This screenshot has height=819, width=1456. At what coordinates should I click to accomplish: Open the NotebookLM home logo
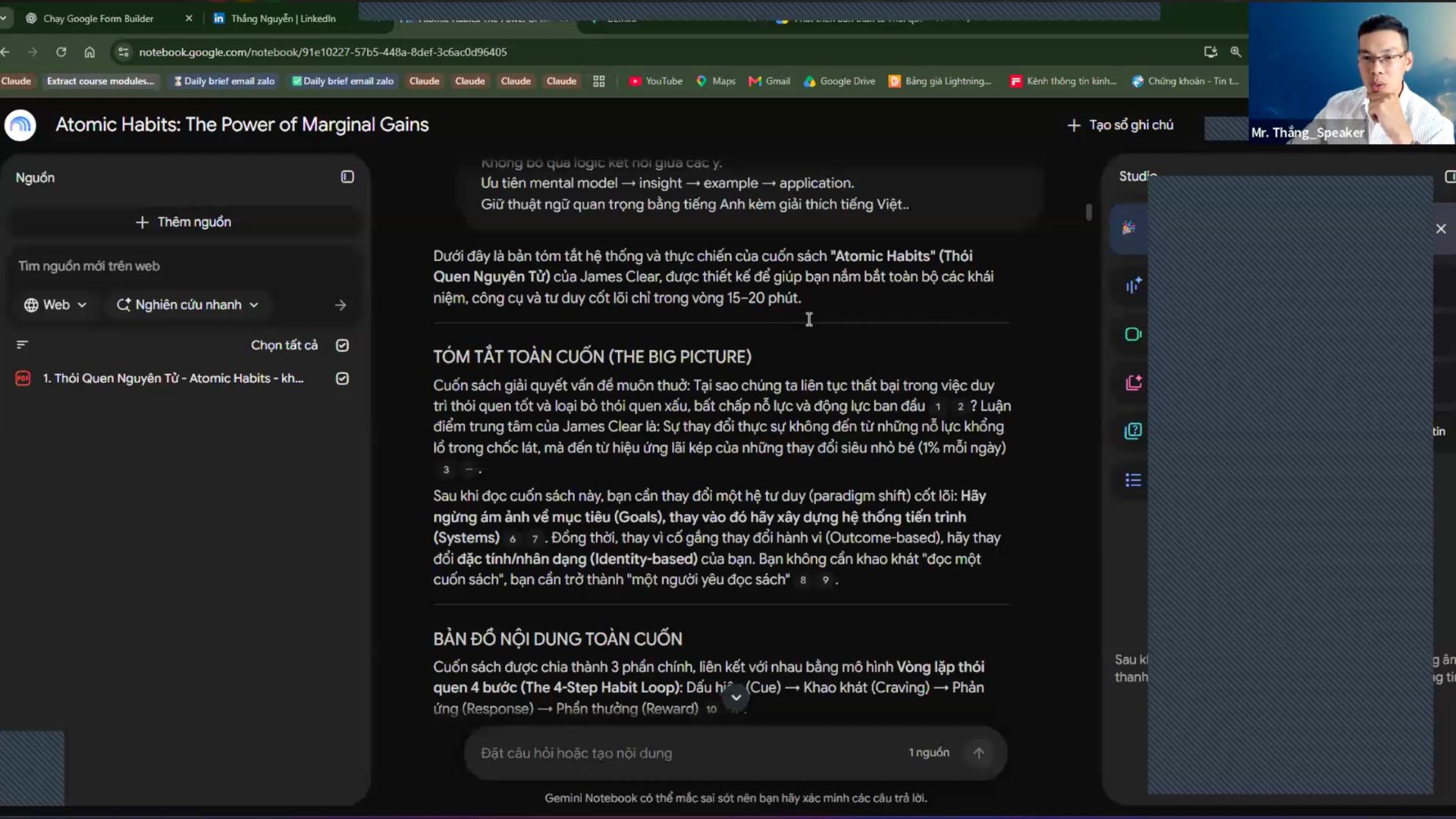coord(20,125)
